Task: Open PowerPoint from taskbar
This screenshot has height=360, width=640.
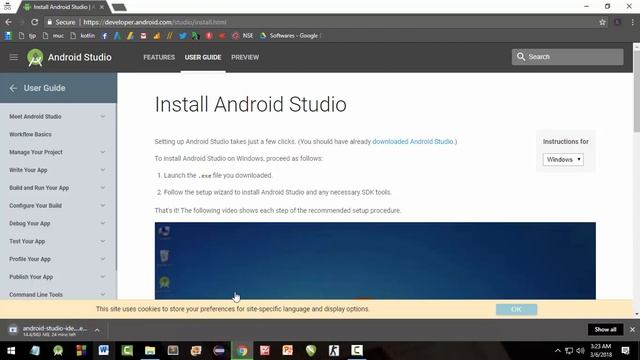Action: (288, 351)
